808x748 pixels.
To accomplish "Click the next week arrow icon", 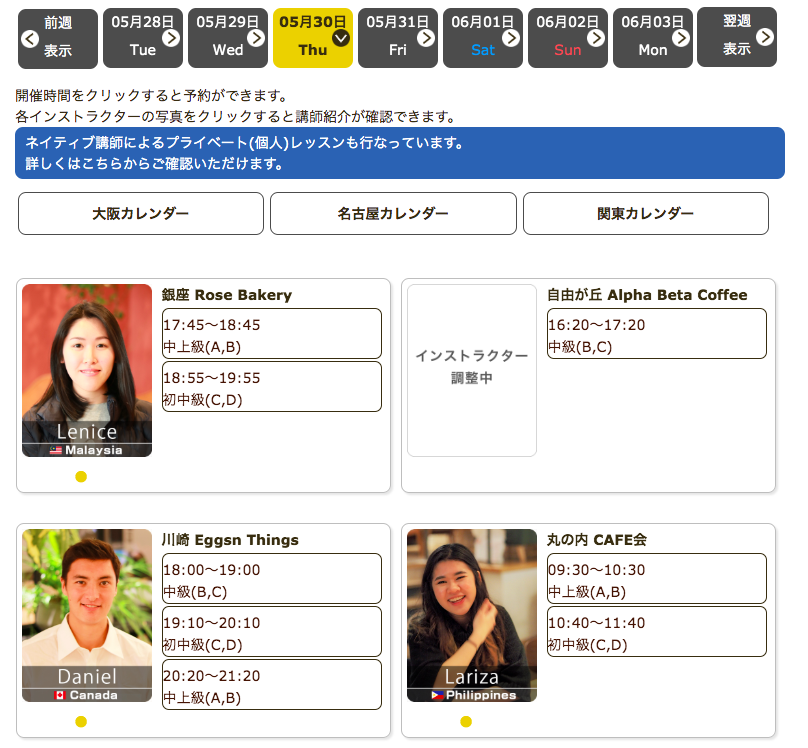I will tap(765, 37).
